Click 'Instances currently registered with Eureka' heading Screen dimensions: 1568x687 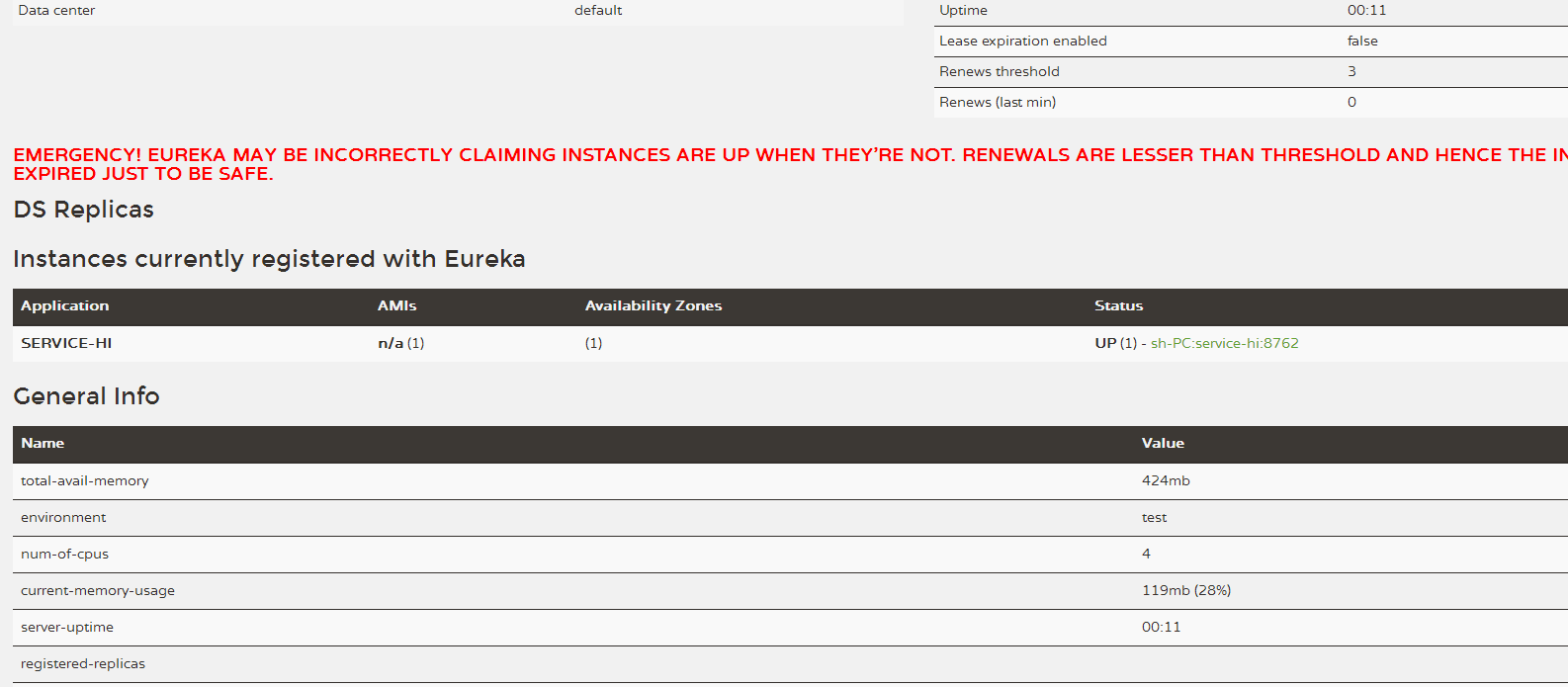269,259
